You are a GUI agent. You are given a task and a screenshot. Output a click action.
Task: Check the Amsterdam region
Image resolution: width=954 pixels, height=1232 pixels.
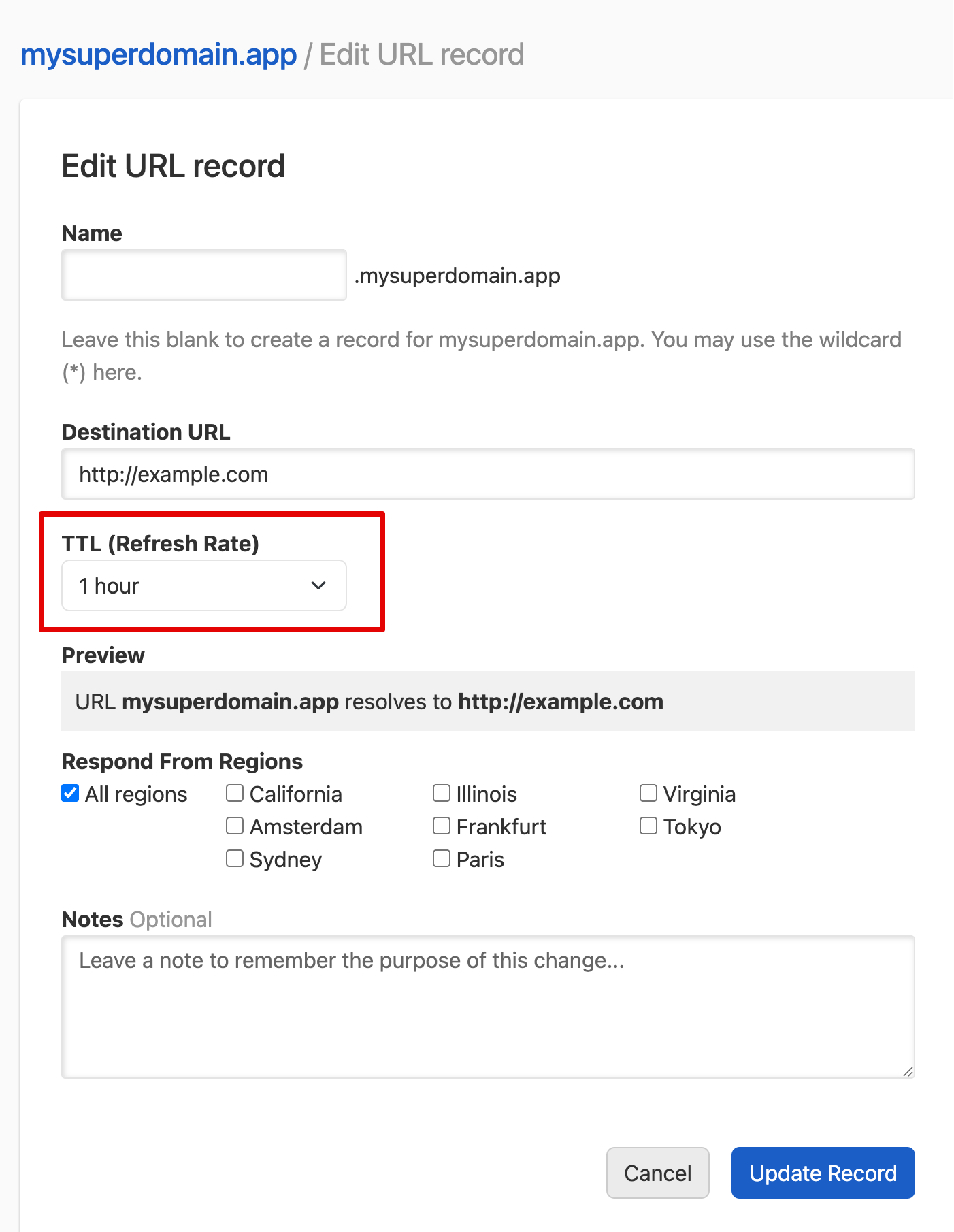click(x=234, y=825)
